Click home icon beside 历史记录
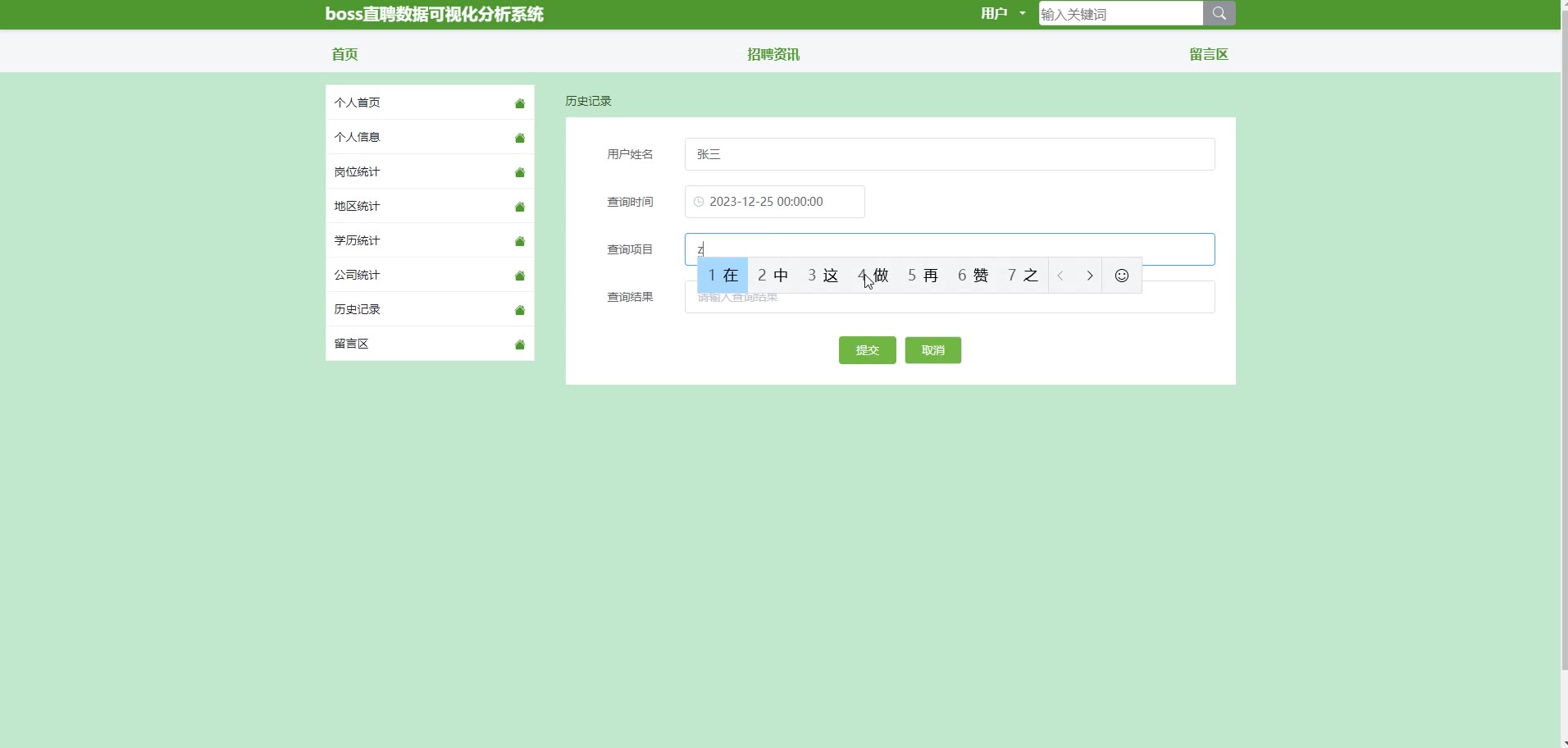Screen dimensions: 1568x748 coord(519,310)
